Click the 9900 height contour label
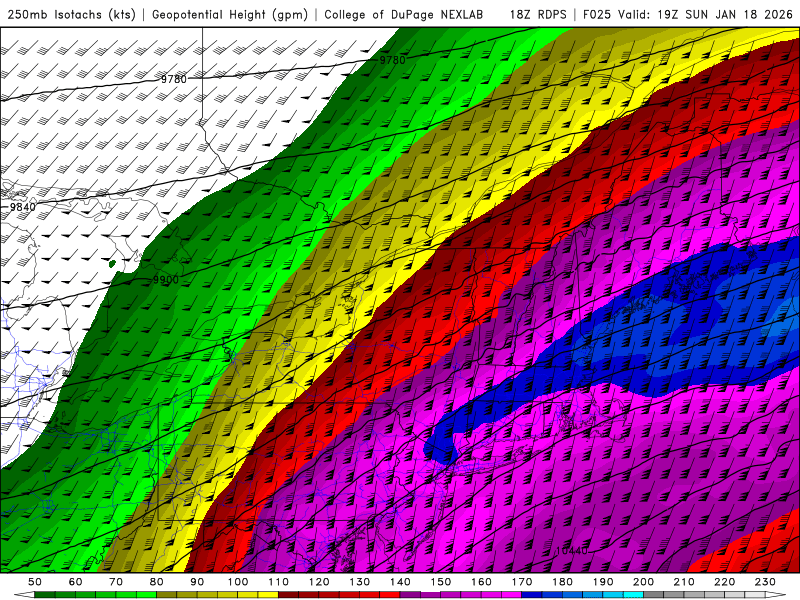 point(166,280)
